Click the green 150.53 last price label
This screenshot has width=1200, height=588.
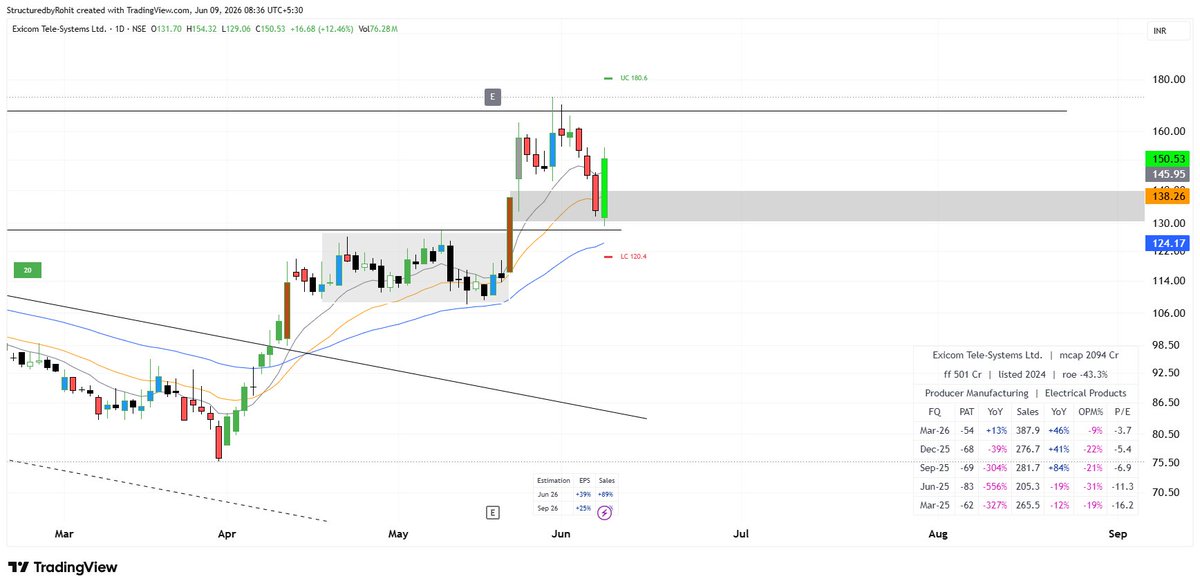pyautogui.click(x=1168, y=159)
